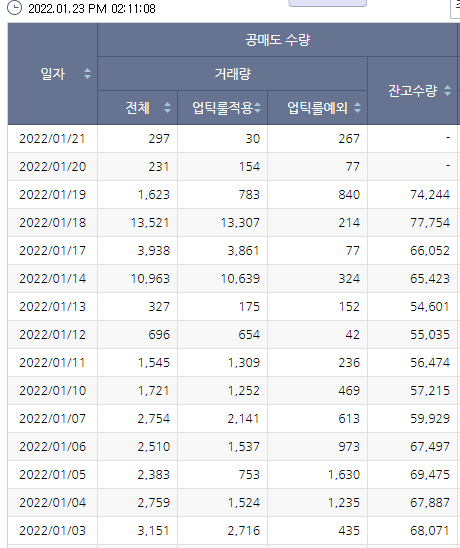Click the clock icon beside timestamp
This screenshot has height=548, width=460.
click(14, 7)
